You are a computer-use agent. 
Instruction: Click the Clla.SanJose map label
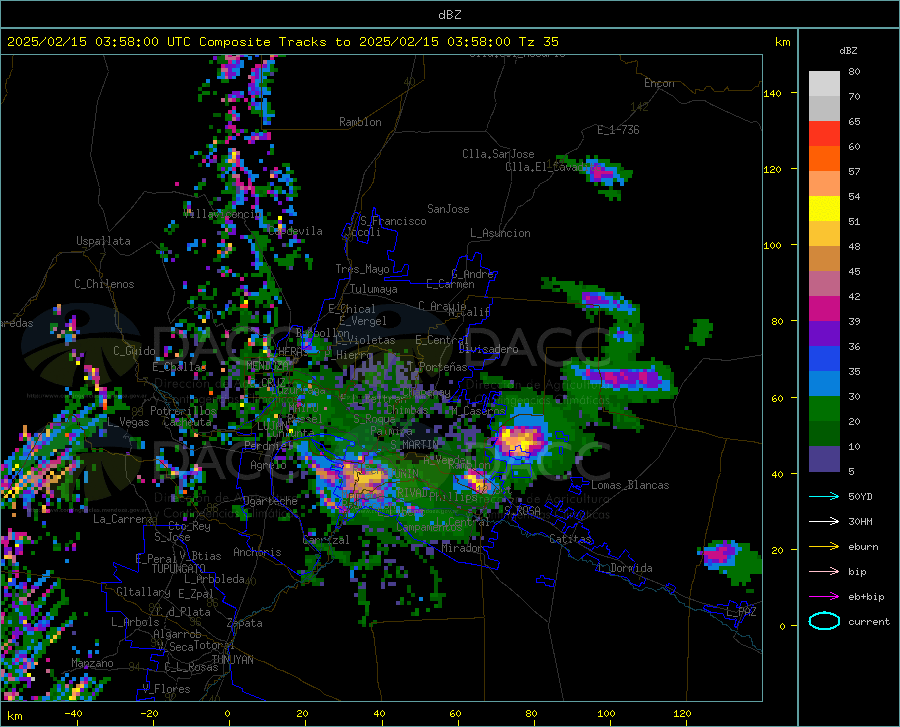coord(498,154)
